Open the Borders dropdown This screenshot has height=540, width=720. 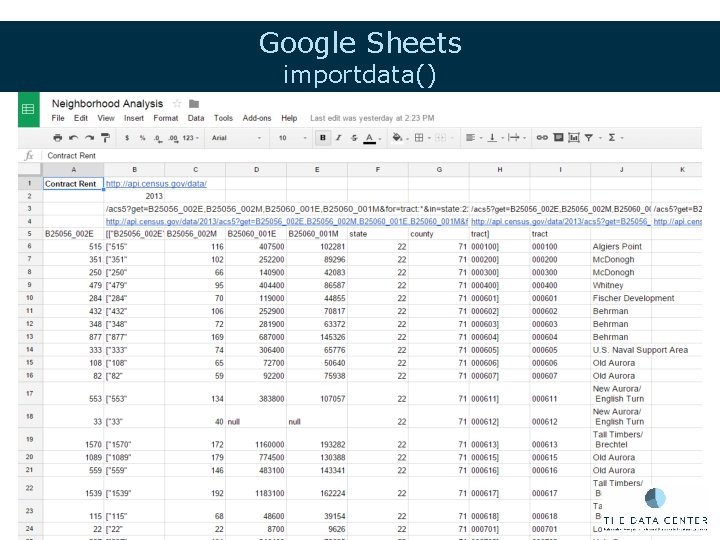click(422, 138)
